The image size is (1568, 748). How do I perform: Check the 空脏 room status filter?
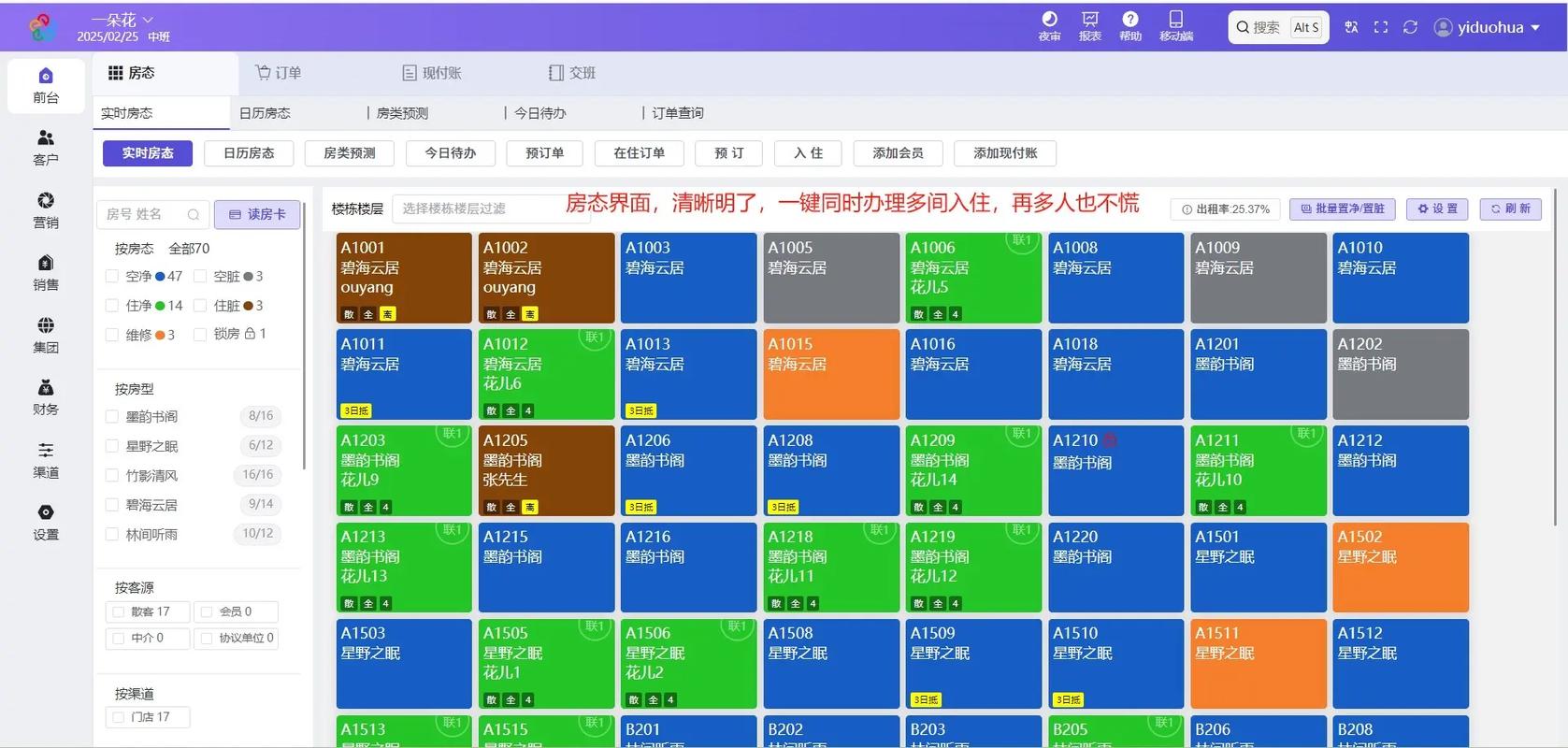click(x=199, y=277)
